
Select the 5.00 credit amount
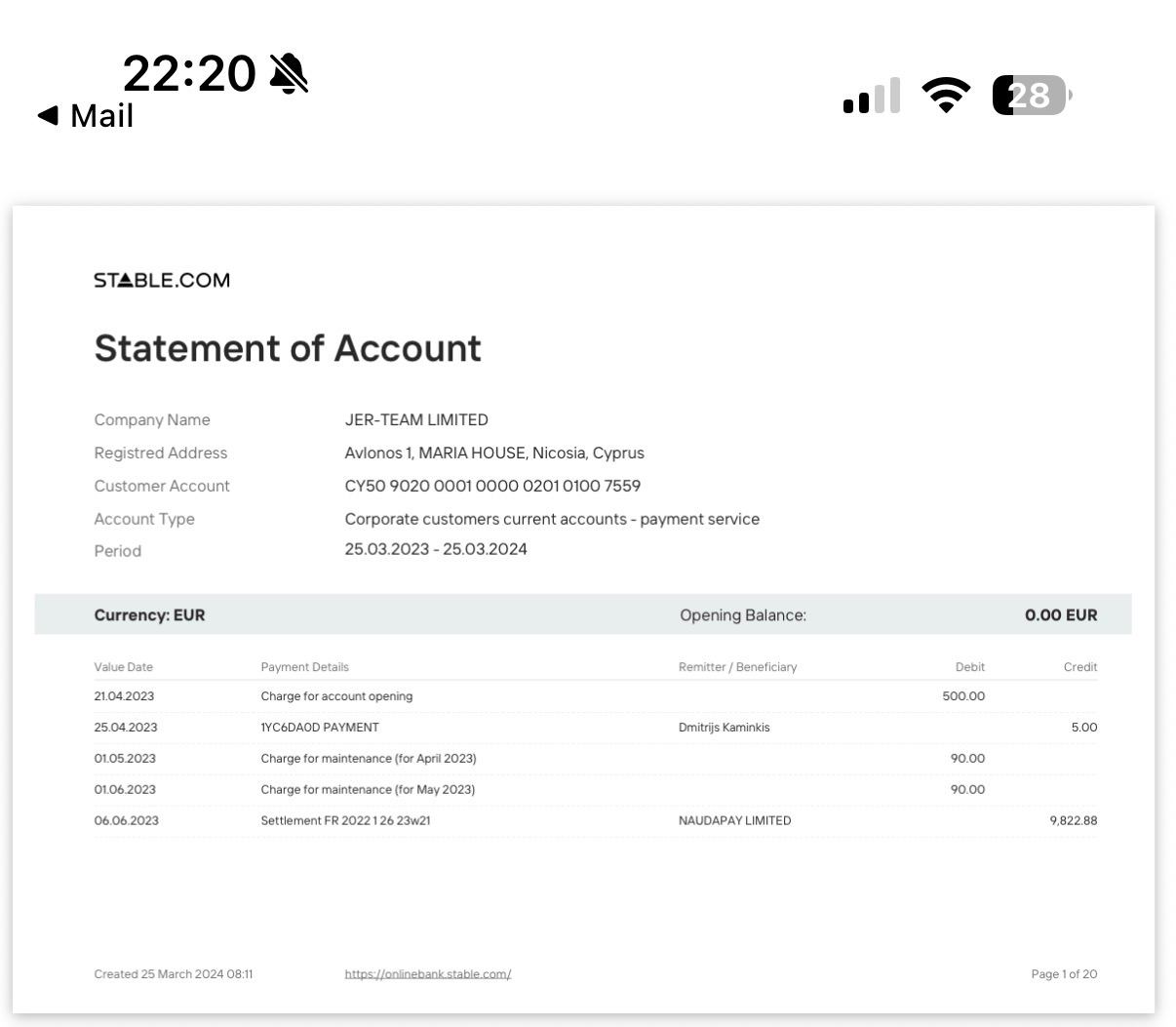(1083, 728)
